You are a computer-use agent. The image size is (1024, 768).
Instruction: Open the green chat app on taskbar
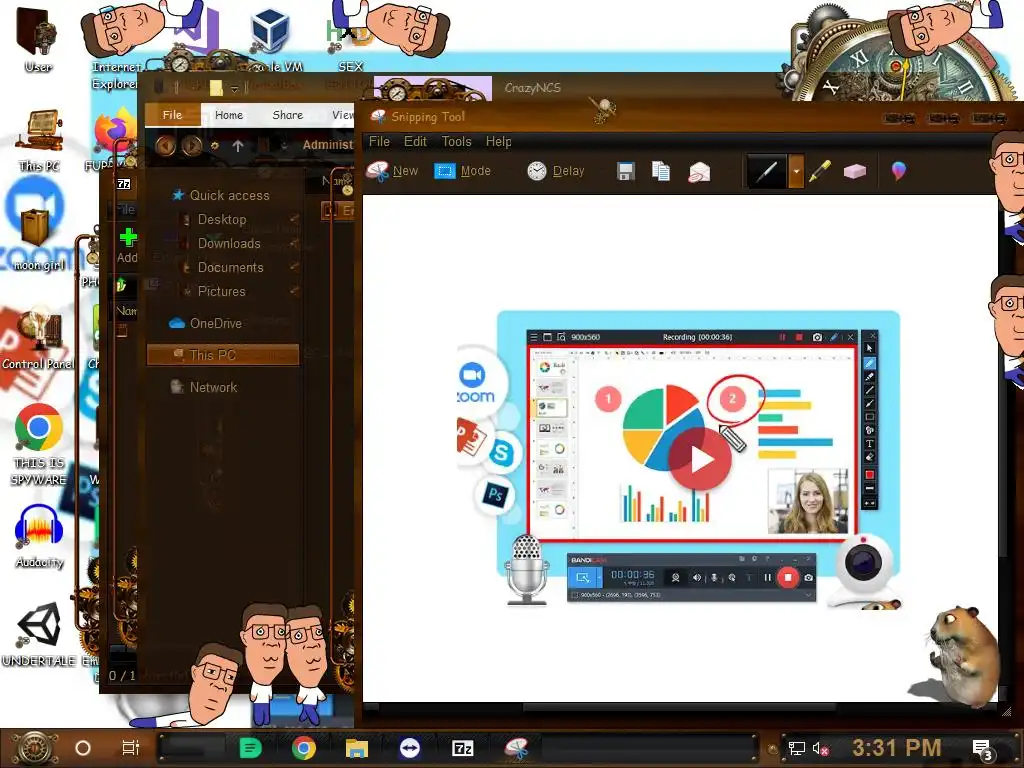(250, 748)
